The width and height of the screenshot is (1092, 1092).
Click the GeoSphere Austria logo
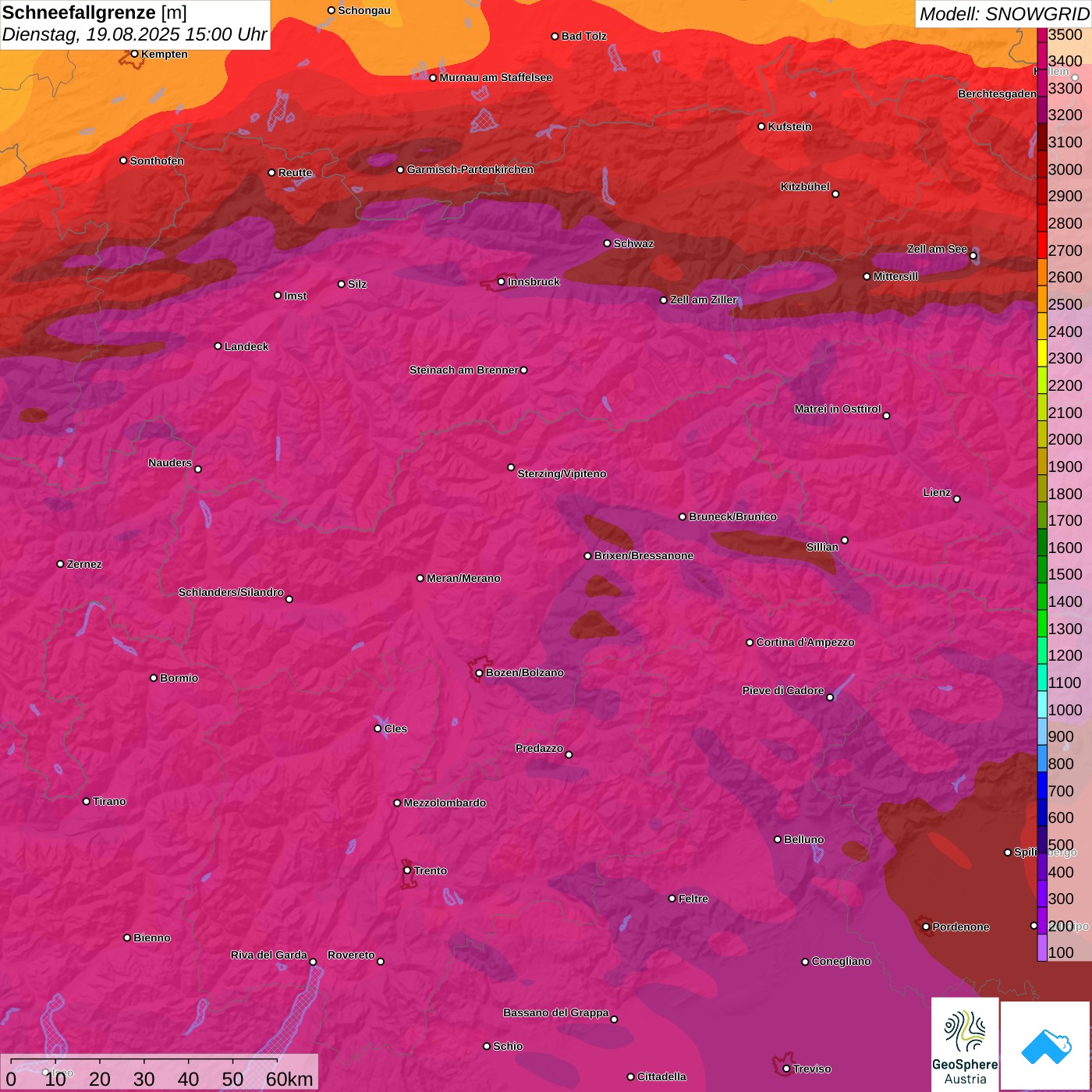(965, 1044)
